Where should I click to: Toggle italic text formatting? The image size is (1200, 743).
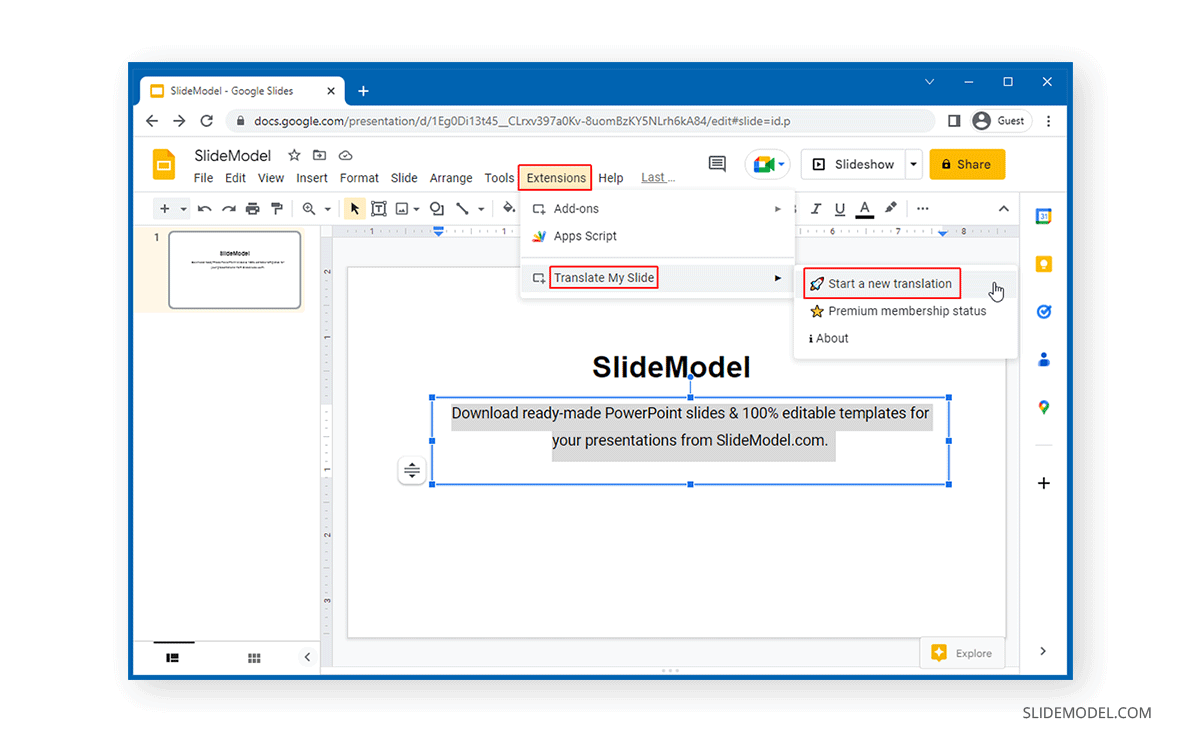point(816,209)
